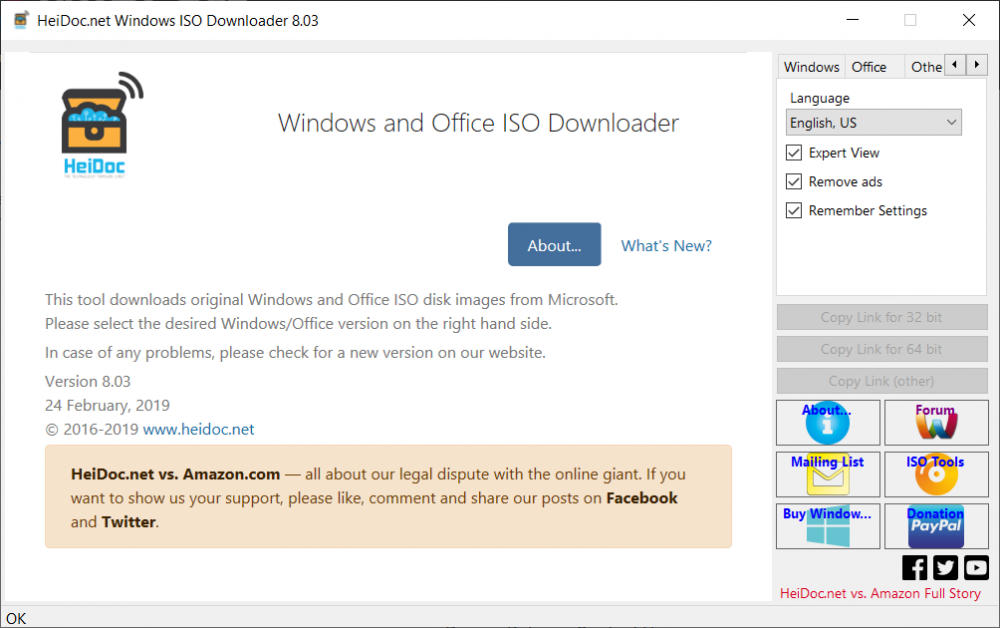This screenshot has height=628, width=1000.
Task: Uncheck the Expert View checkbox
Action: (794, 153)
